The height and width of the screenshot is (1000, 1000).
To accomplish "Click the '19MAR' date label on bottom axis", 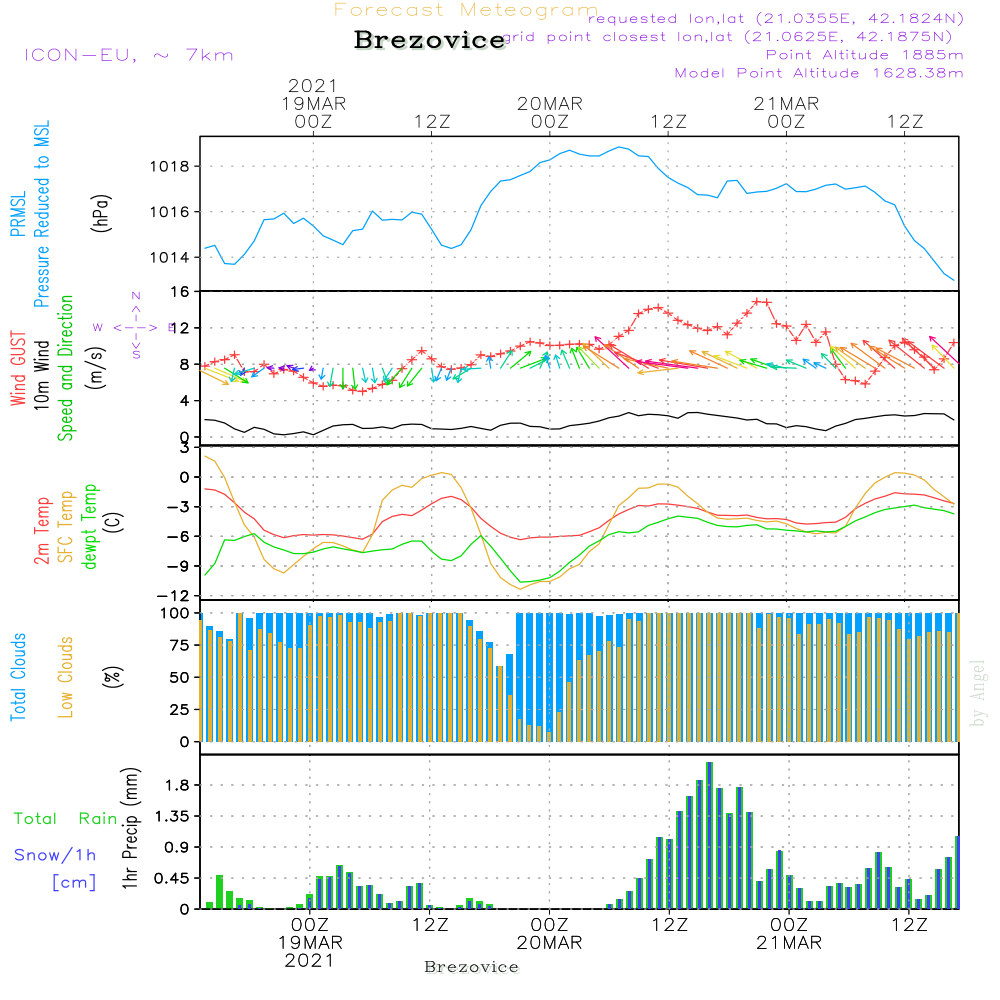I will click(x=310, y=943).
